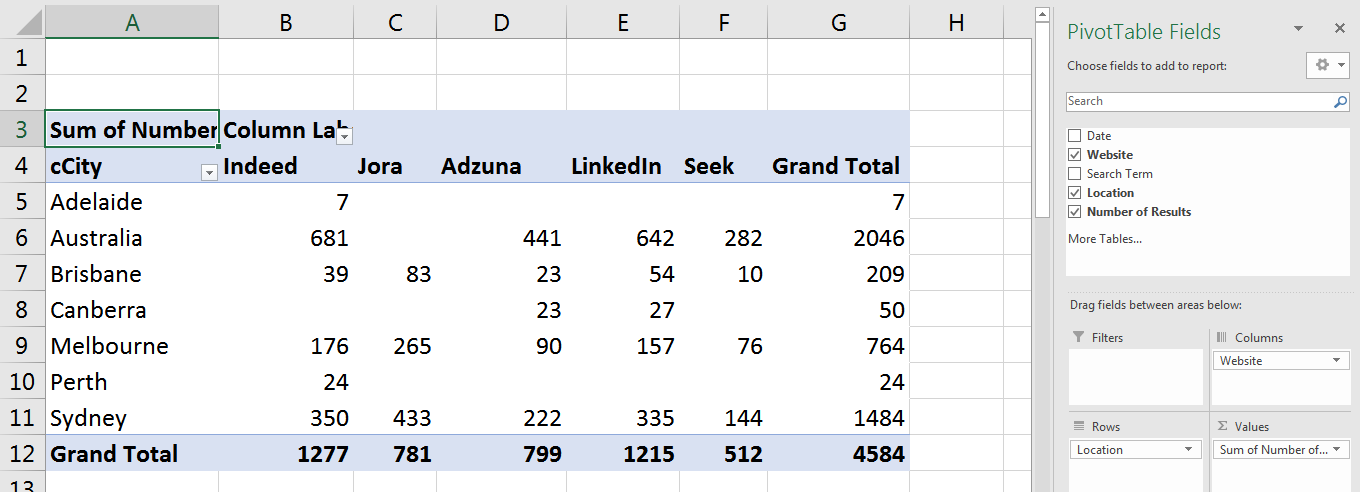
Task: Select the 'Brisbane' row label
Action: pyautogui.click(x=132, y=273)
